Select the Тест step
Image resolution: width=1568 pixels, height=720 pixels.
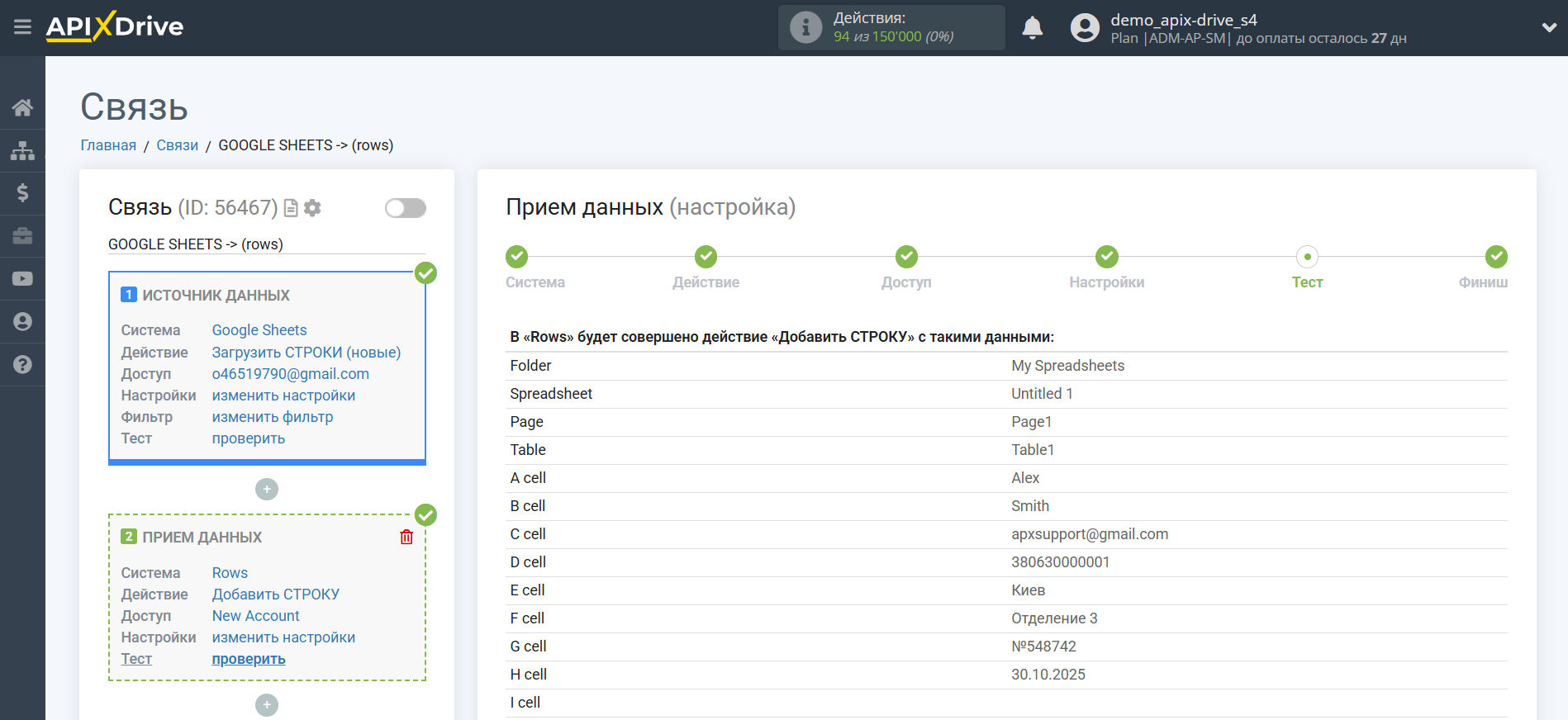pos(1307,257)
